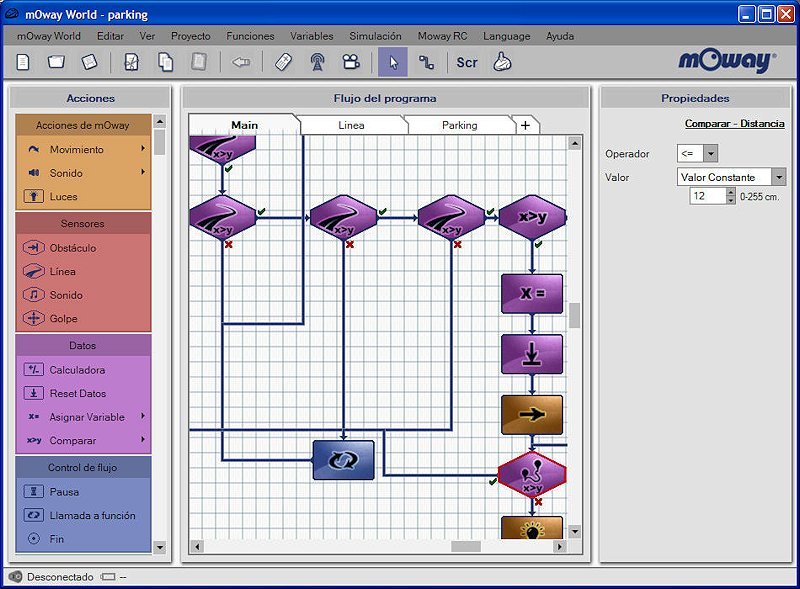This screenshot has width=800, height=589.
Task: Select the Obstáculo sensor action
Action: pyautogui.click(x=73, y=248)
